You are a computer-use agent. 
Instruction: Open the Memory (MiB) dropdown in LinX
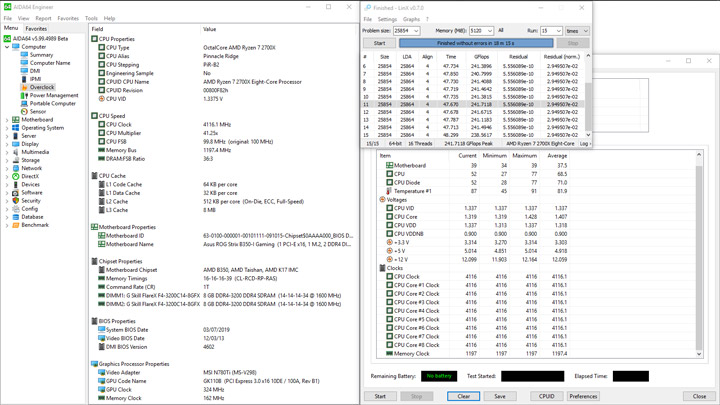489,31
